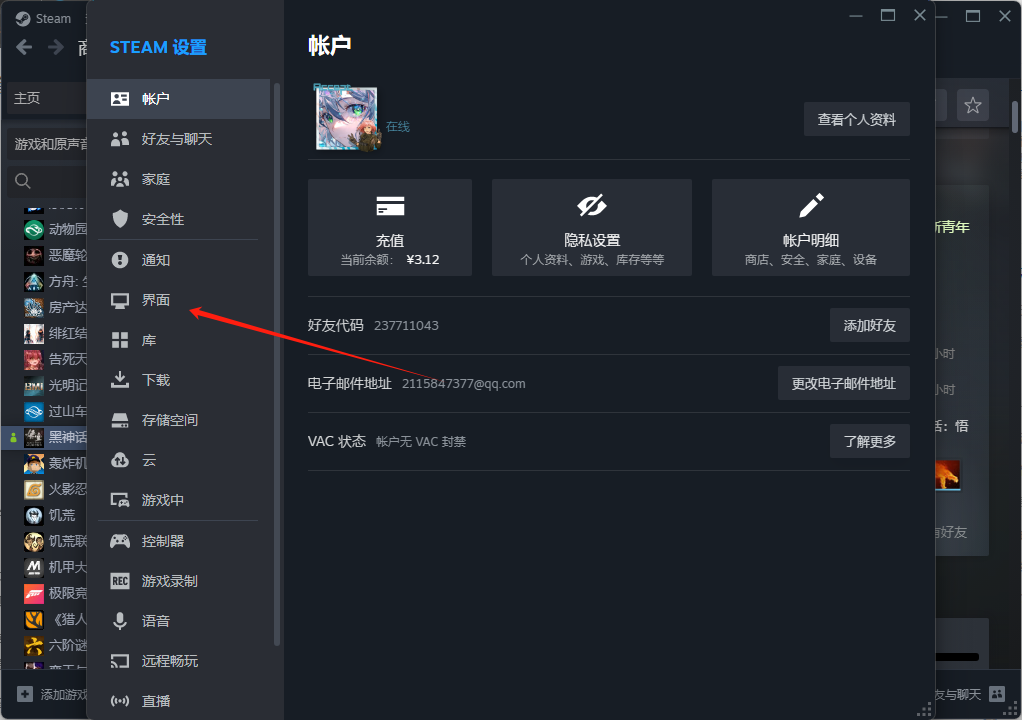Image resolution: width=1022 pixels, height=720 pixels.
Task: Click the pencil icon for 帐户明细
Action: [811, 206]
